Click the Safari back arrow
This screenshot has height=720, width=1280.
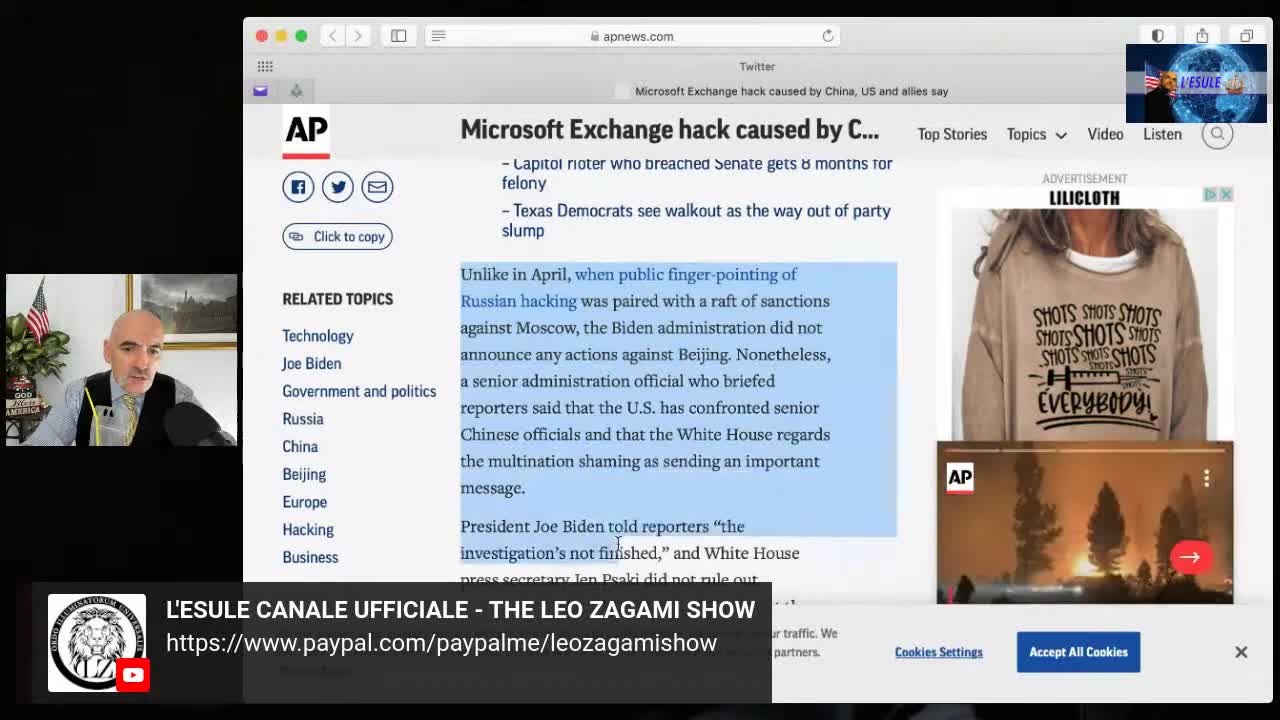[x=333, y=36]
